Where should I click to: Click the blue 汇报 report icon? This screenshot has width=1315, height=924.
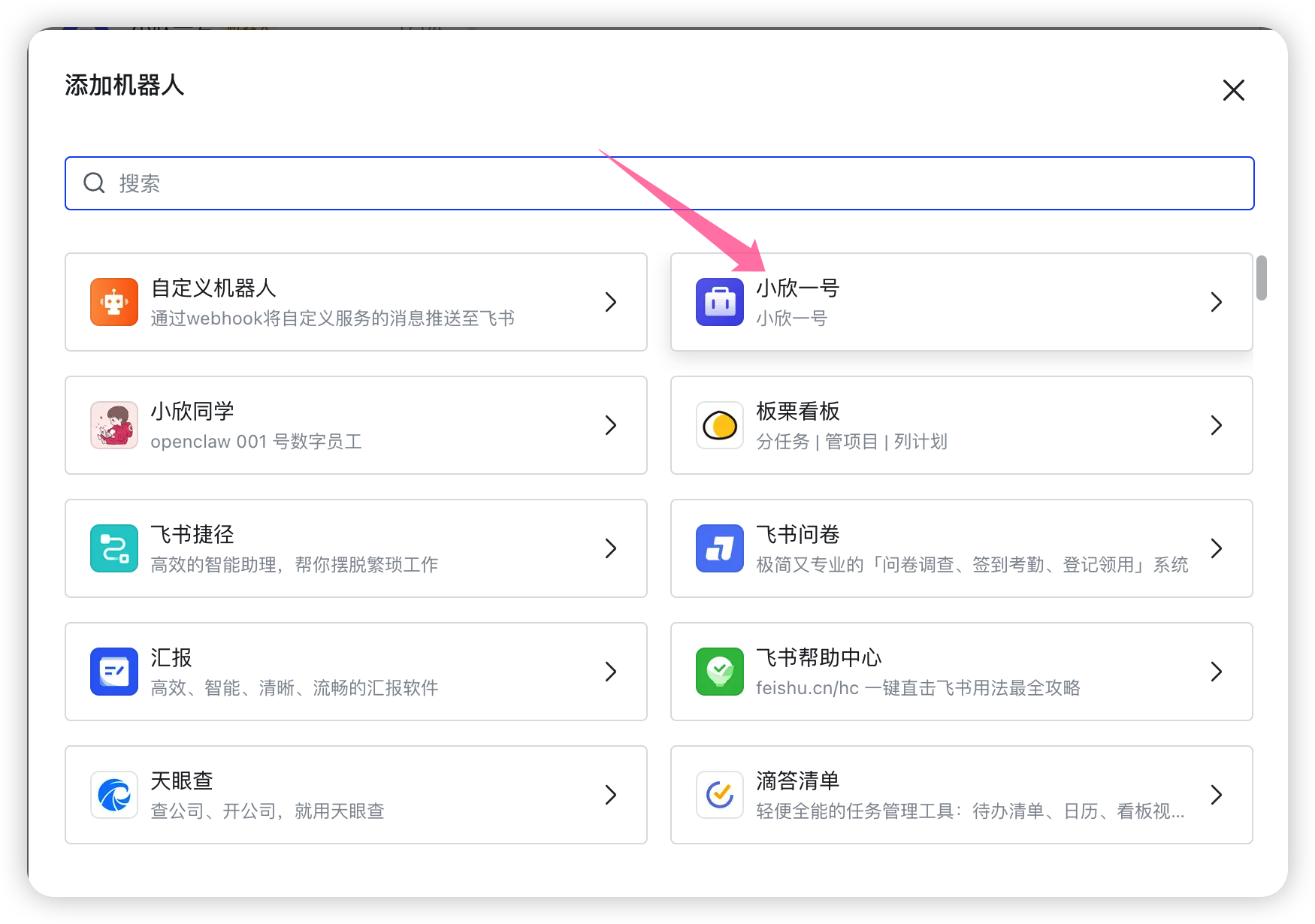coord(114,672)
